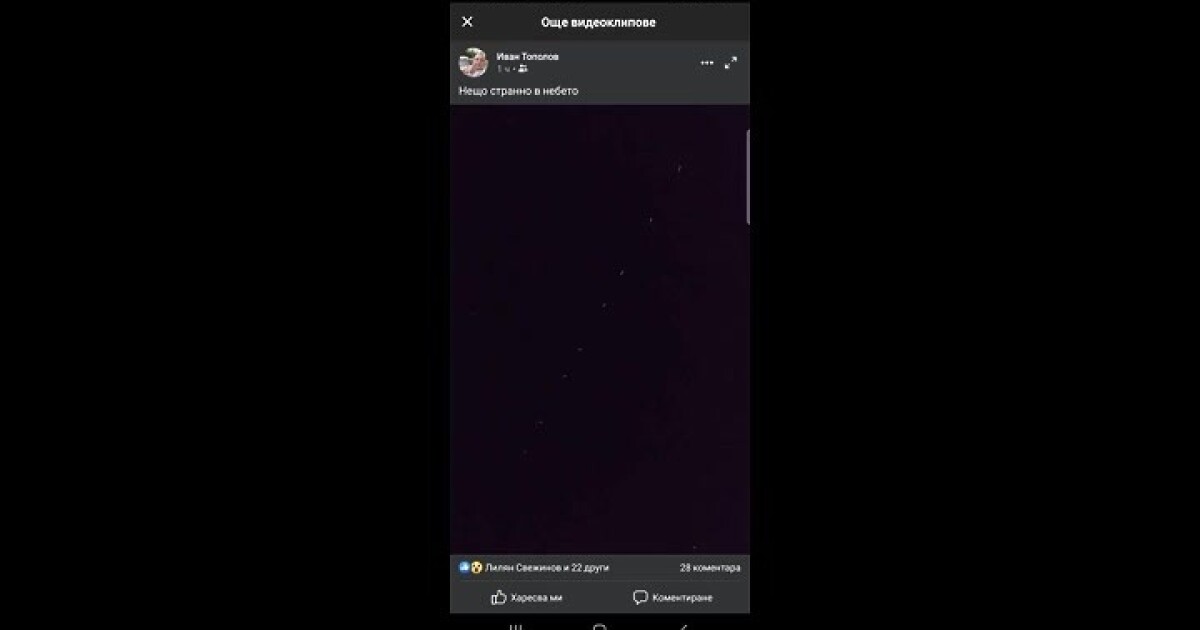1200x630 pixels.
Task: Click the Още видеоклипове header title
Action: pos(599,22)
